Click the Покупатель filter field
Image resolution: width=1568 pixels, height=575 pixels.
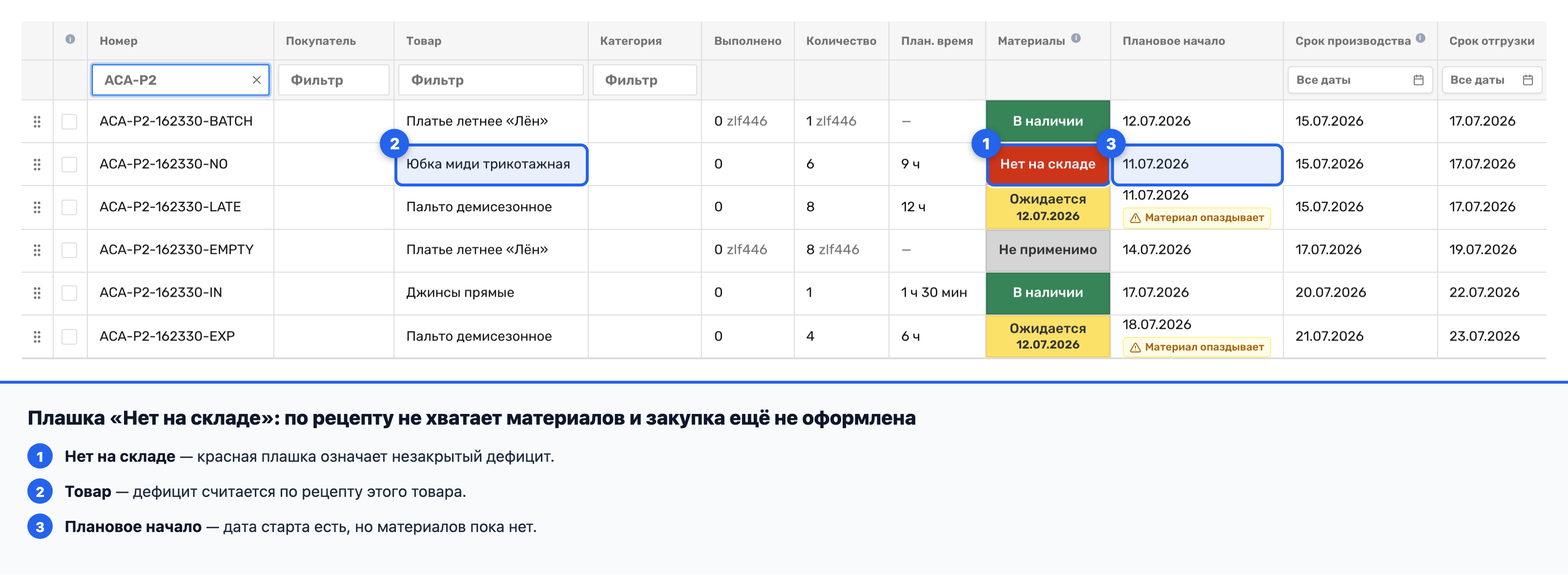(x=333, y=80)
